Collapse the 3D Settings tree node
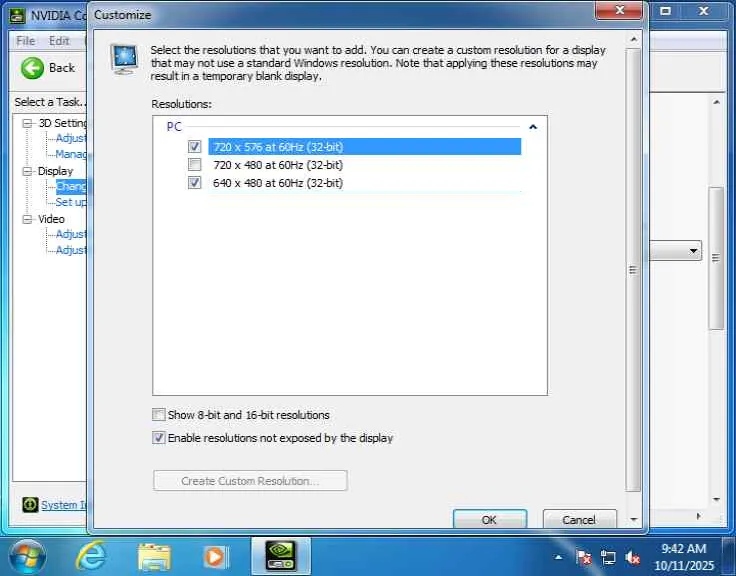Image resolution: width=736 pixels, height=576 pixels. point(28,123)
